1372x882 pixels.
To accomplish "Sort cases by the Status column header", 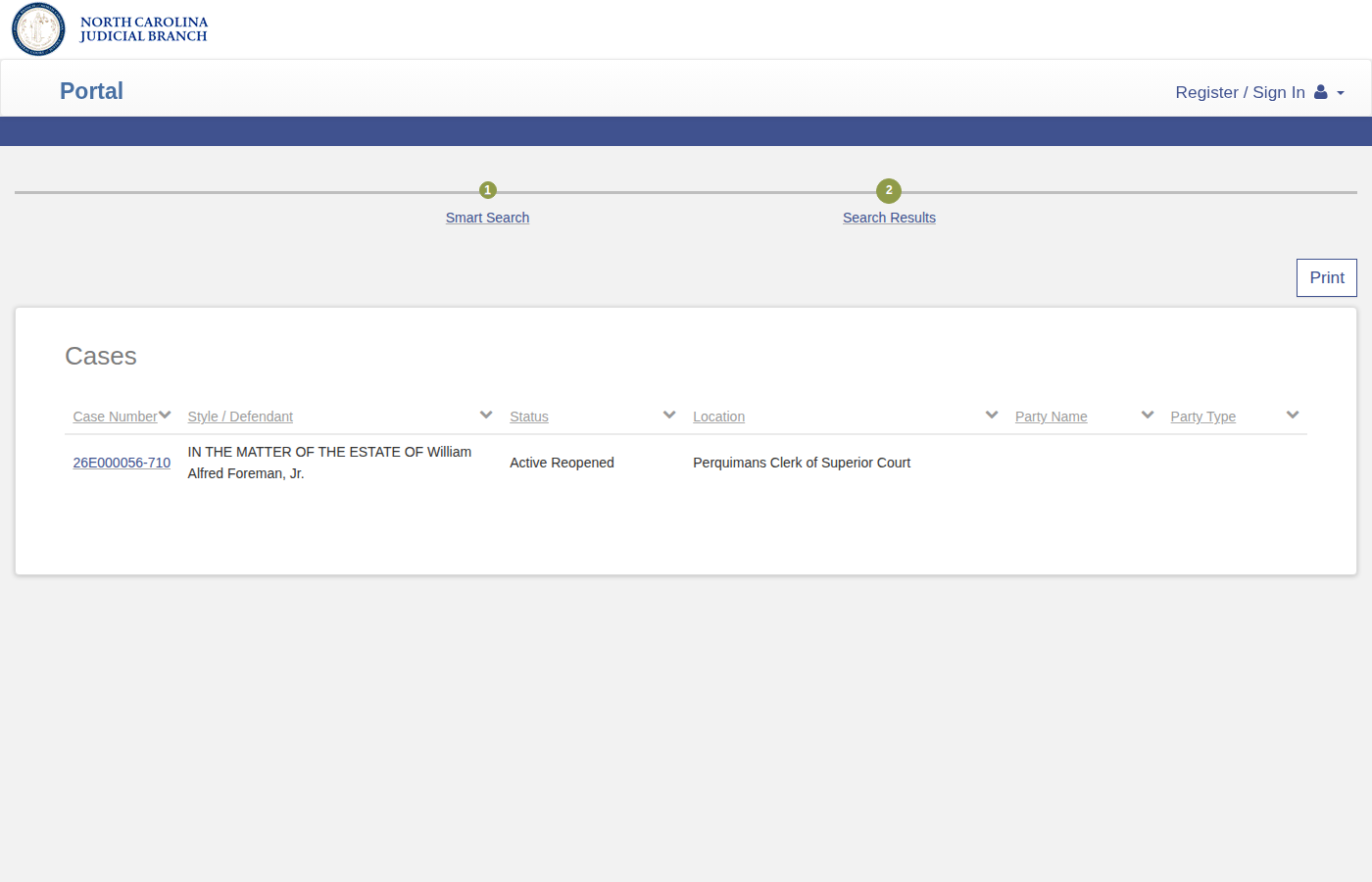I will click(x=528, y=416).
